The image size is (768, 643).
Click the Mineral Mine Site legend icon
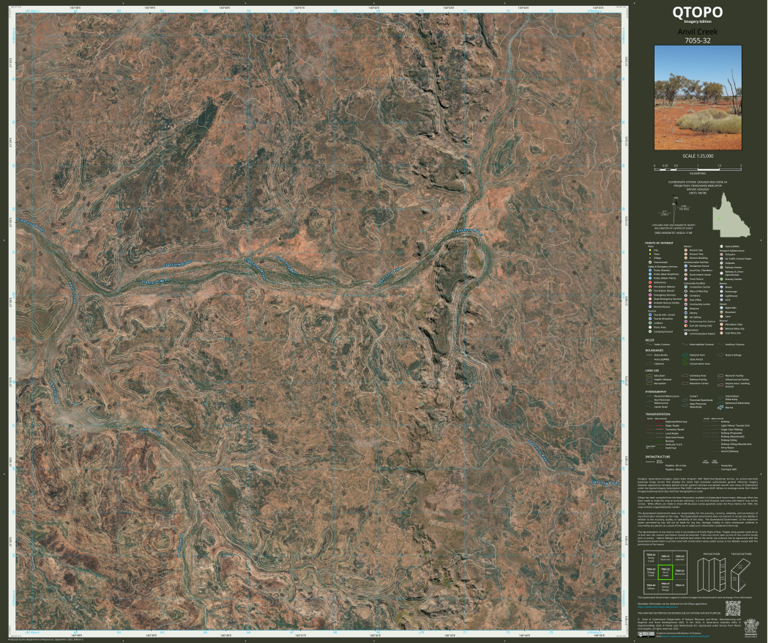click(721, 329)
